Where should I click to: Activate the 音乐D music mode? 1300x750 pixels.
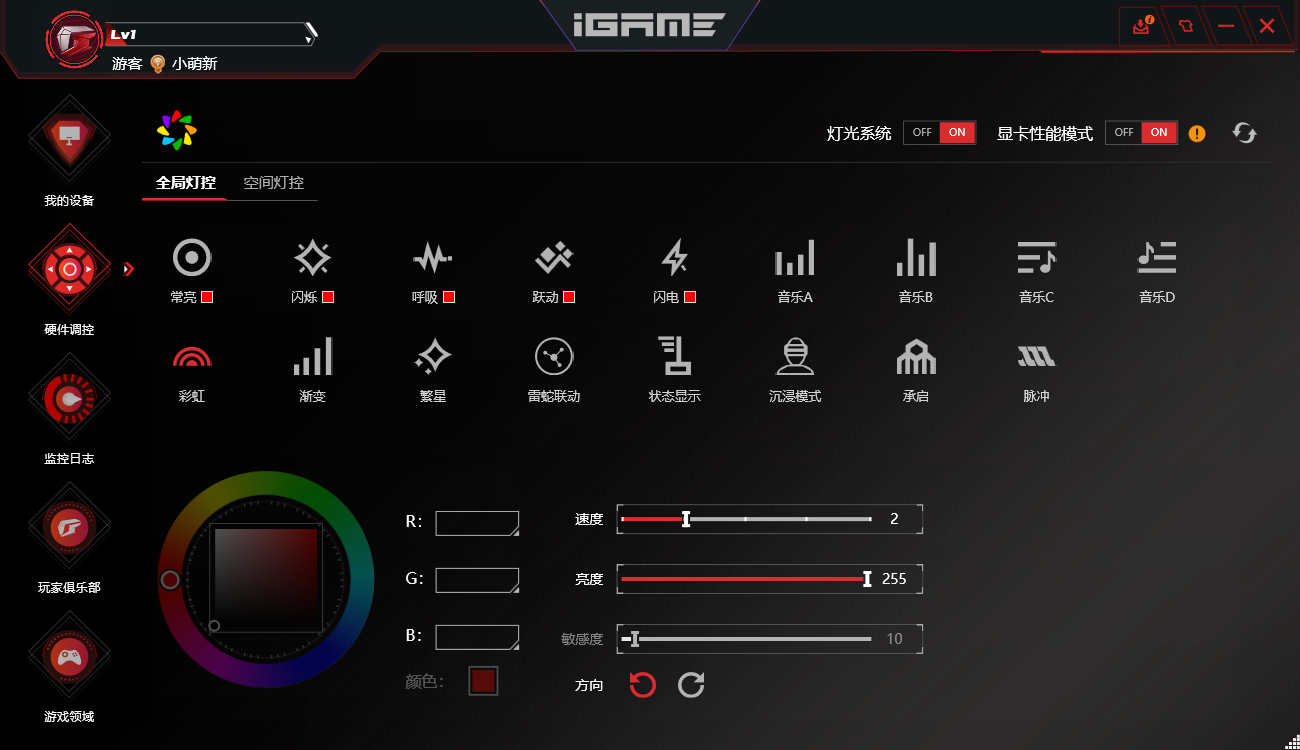(1157, 258)
